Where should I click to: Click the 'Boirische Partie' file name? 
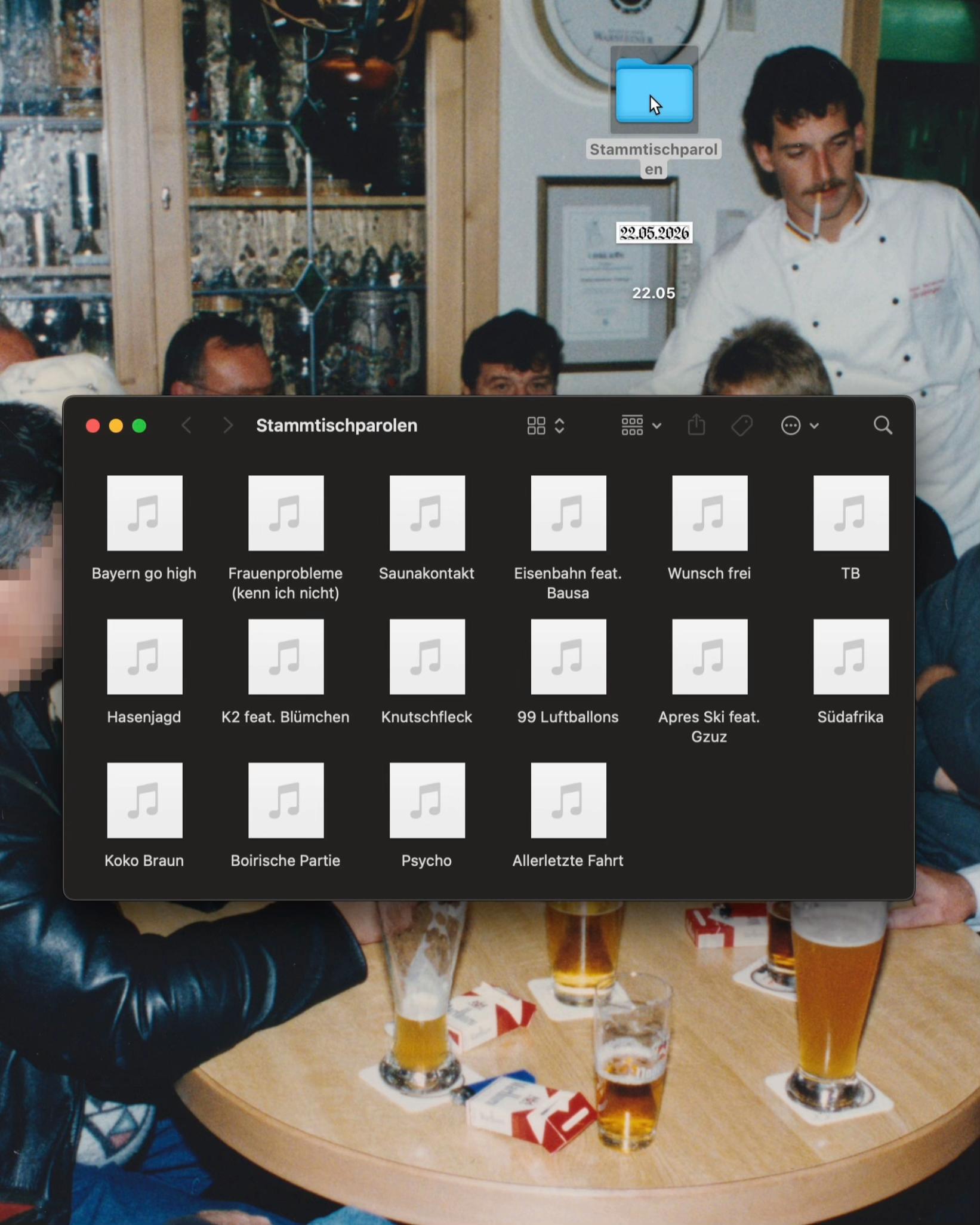(285, 861)
